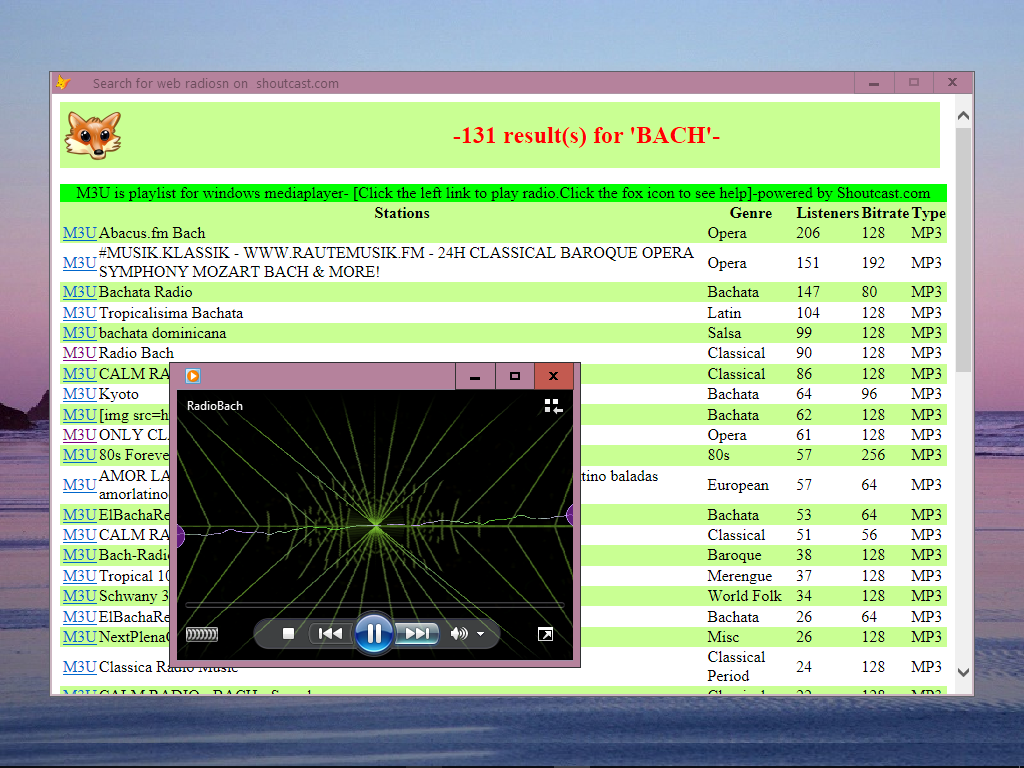Image resolution: width=1024 pixels, height=768 pixels.
Task: Minimize the shoutcast search window
Action: 874,83
